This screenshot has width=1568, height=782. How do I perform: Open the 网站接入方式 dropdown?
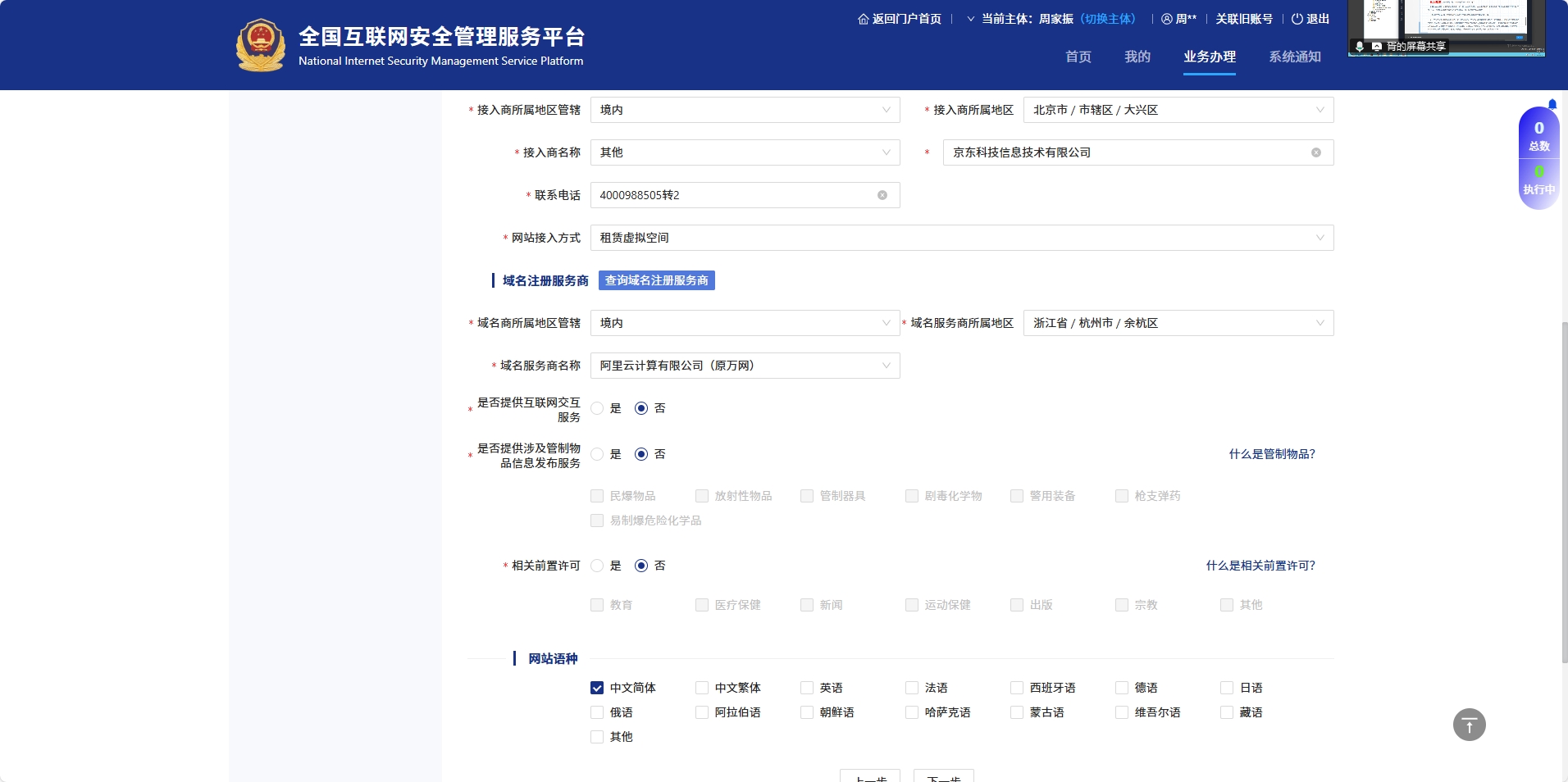click(x=961, y=238)
